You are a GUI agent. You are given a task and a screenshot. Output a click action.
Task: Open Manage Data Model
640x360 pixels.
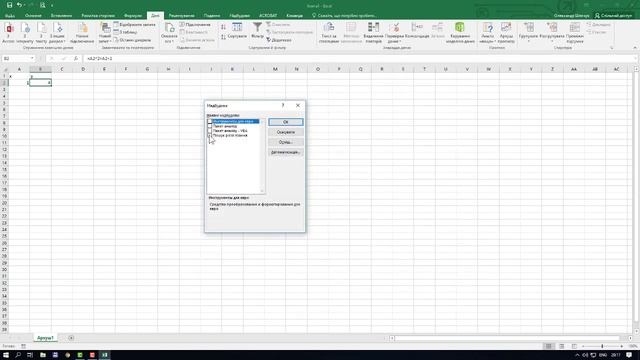(460, 33)
